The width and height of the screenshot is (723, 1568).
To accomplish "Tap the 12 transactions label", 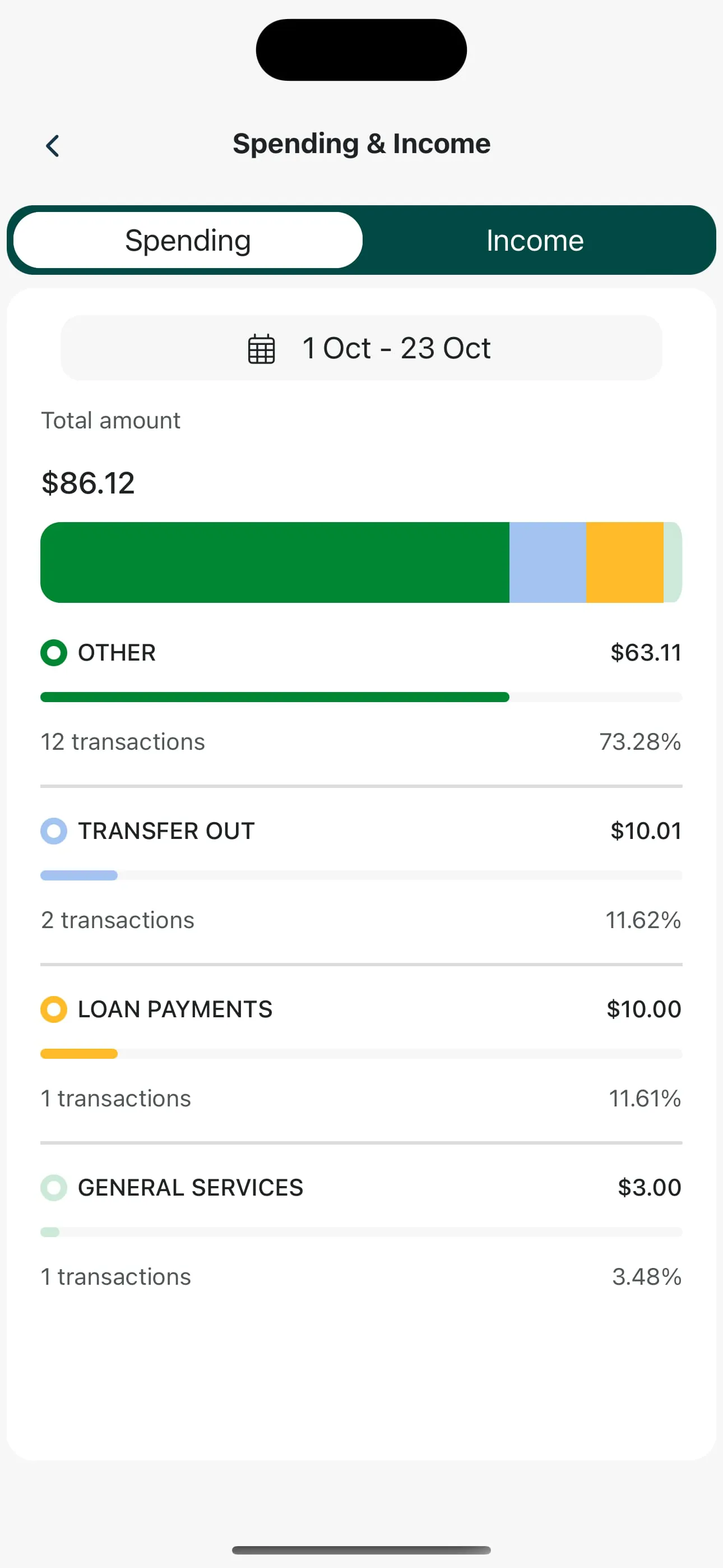I will click(x=123, y=742).
